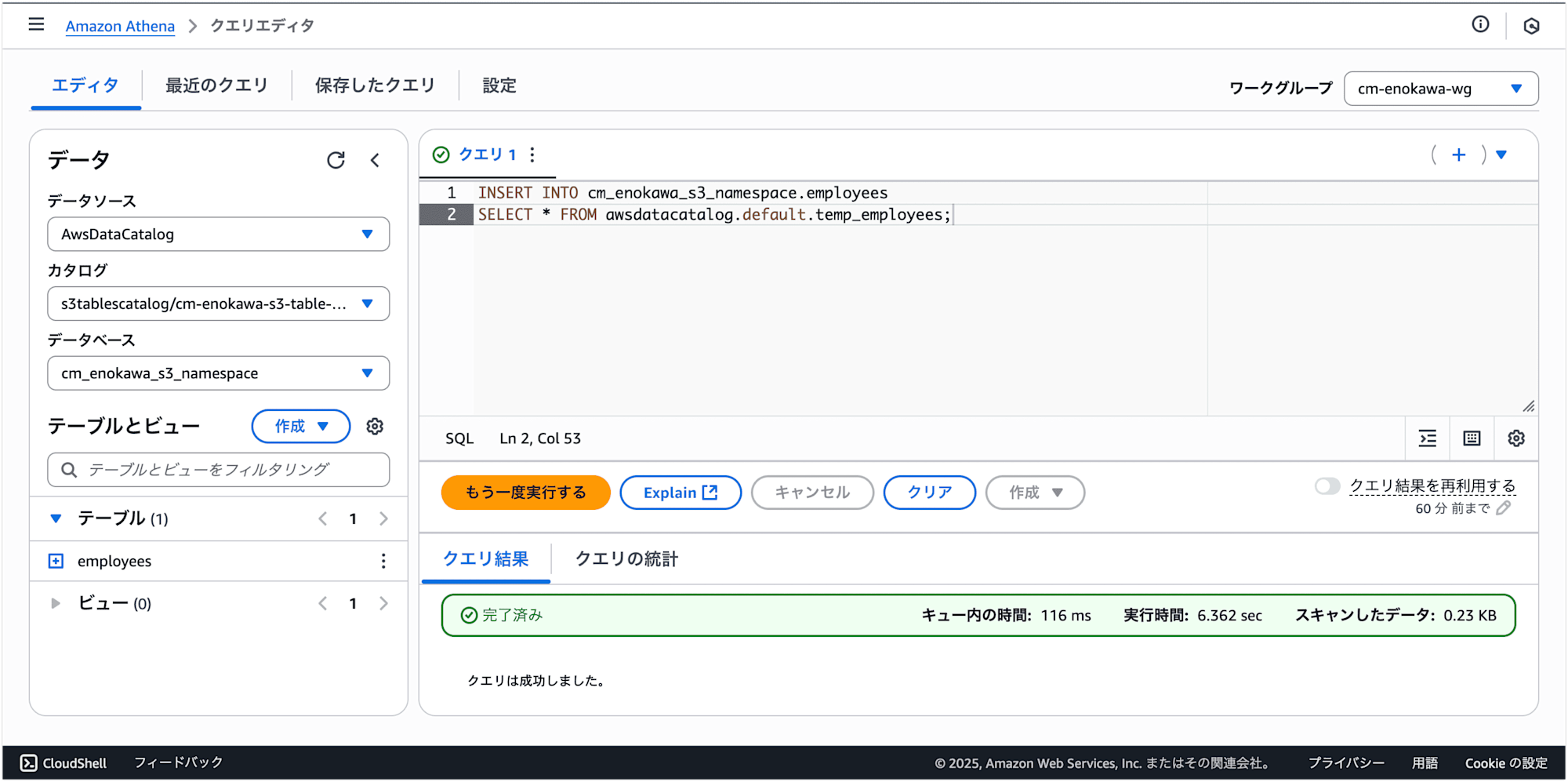1568x782 pixels.
Task: Open the プライバシー footer link
Action: (x=1346, y=763)
